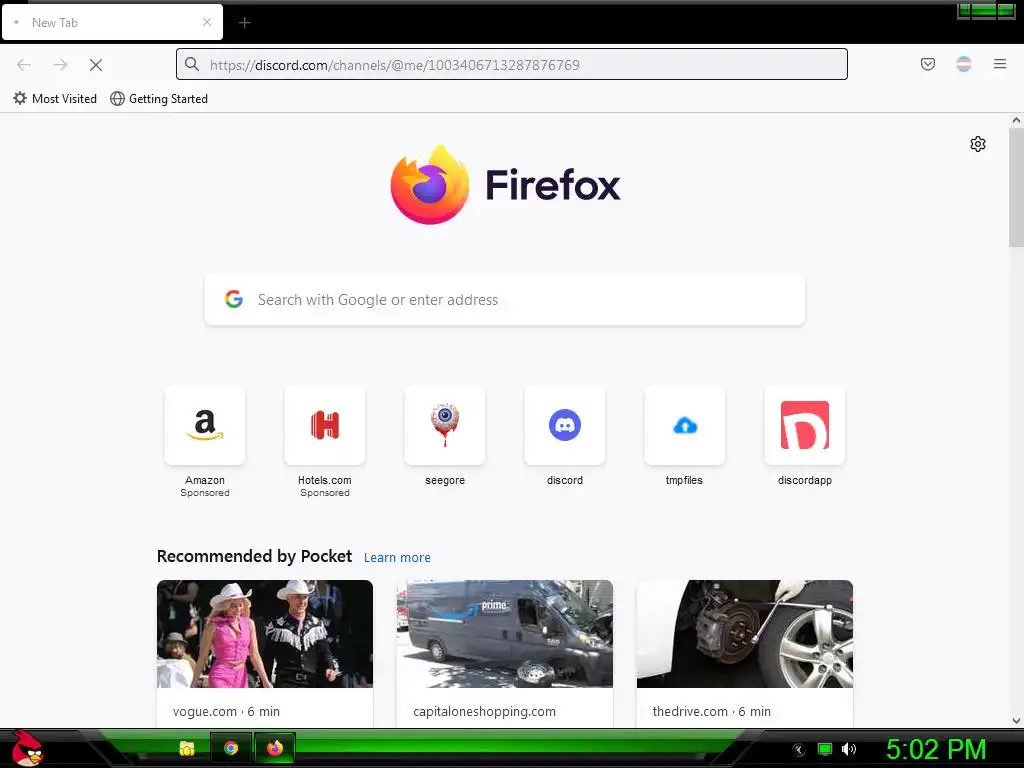The width and height of the screenshot is (1024, 768).
Task: Click the tray expand arrow icon
Action: (x=799, y=750)
